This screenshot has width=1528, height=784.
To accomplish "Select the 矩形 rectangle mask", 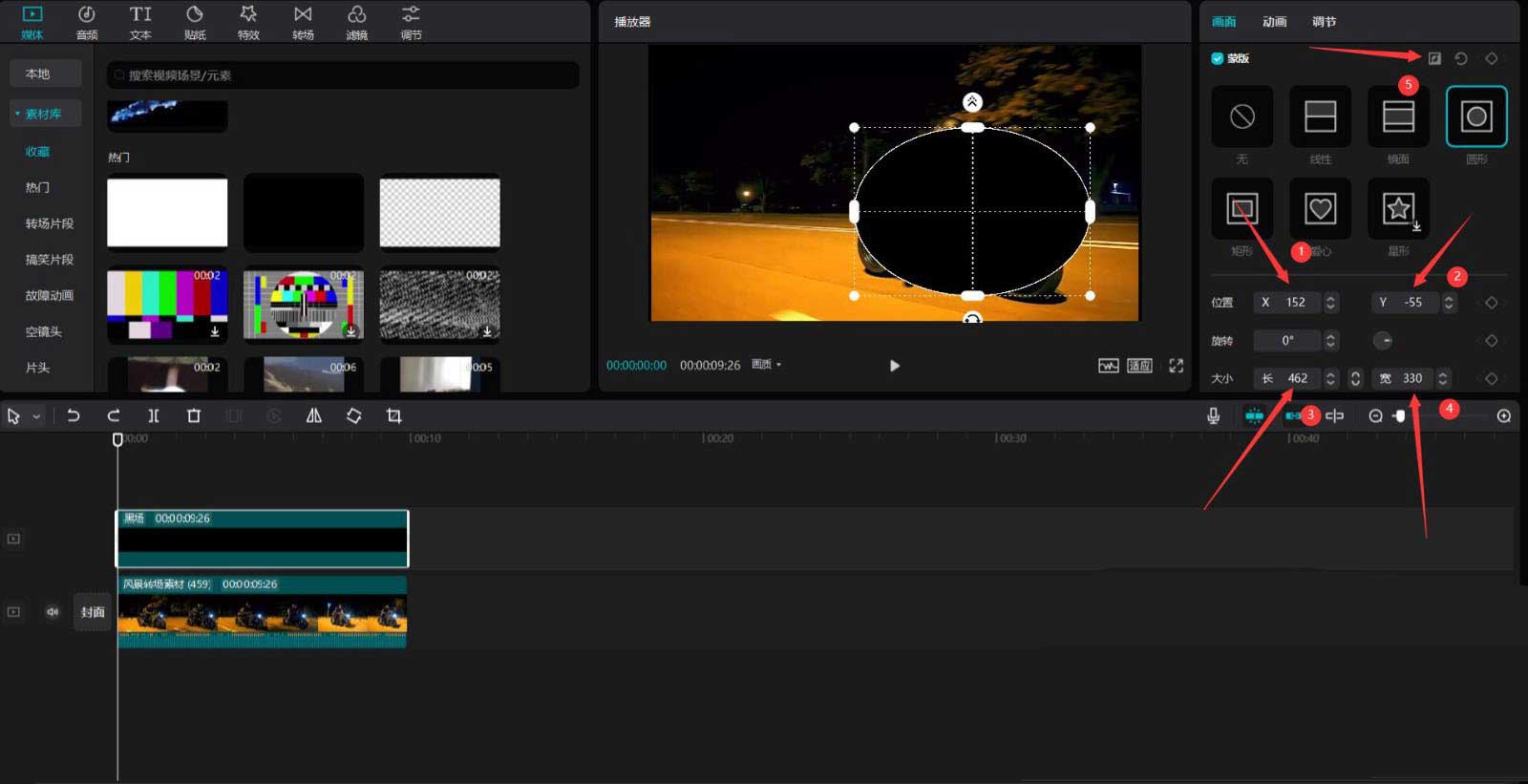I will pyautogui.click(x=1242, y=208).
